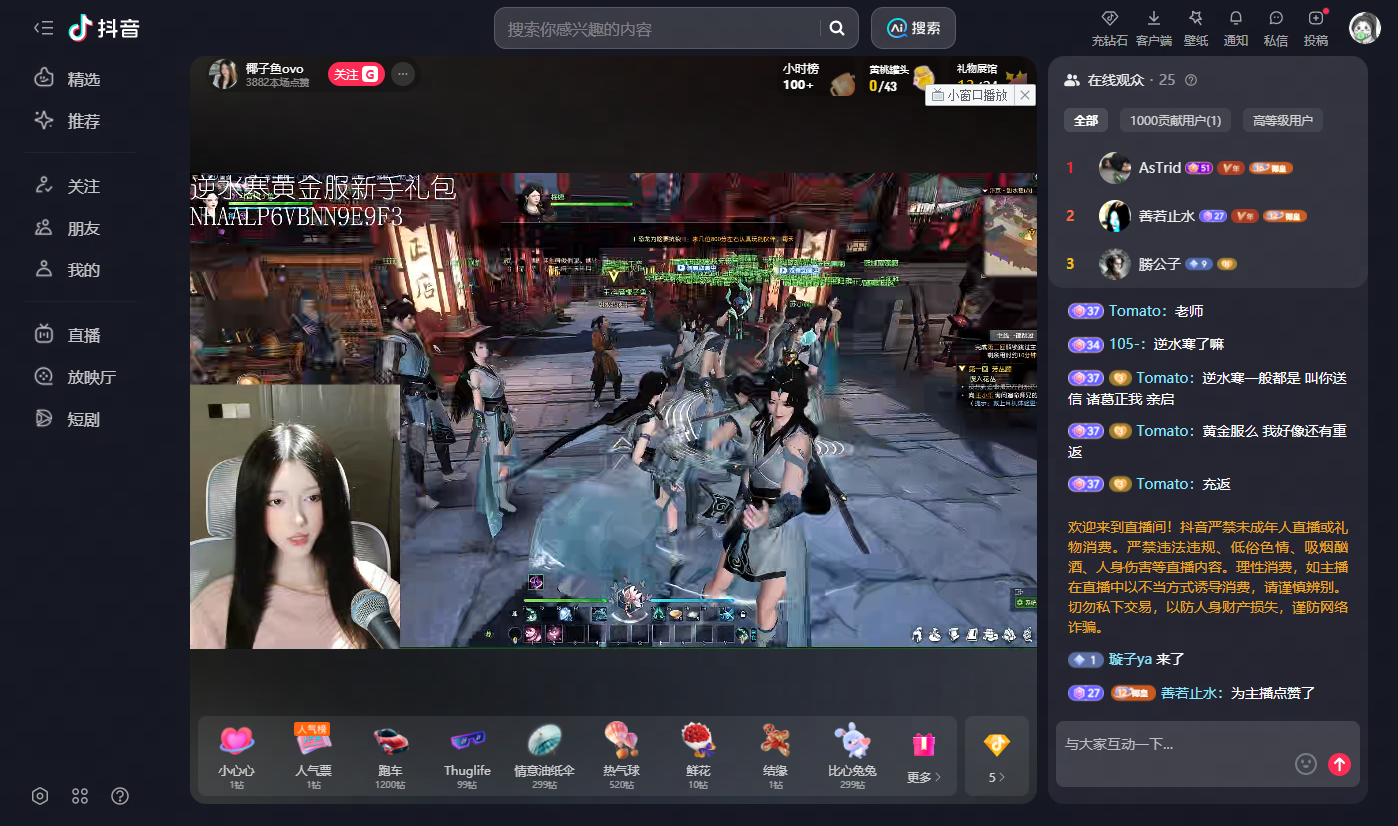Viewport: 1398px width, 826px height.
Task: Focus the 搜索你感兴趣的内容 search field
Action: point(660,29)
